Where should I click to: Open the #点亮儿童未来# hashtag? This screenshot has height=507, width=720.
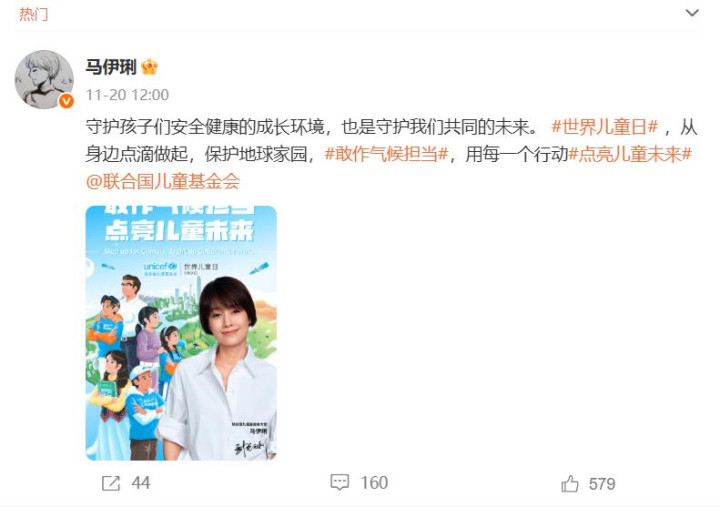click(x=630, y=154)
